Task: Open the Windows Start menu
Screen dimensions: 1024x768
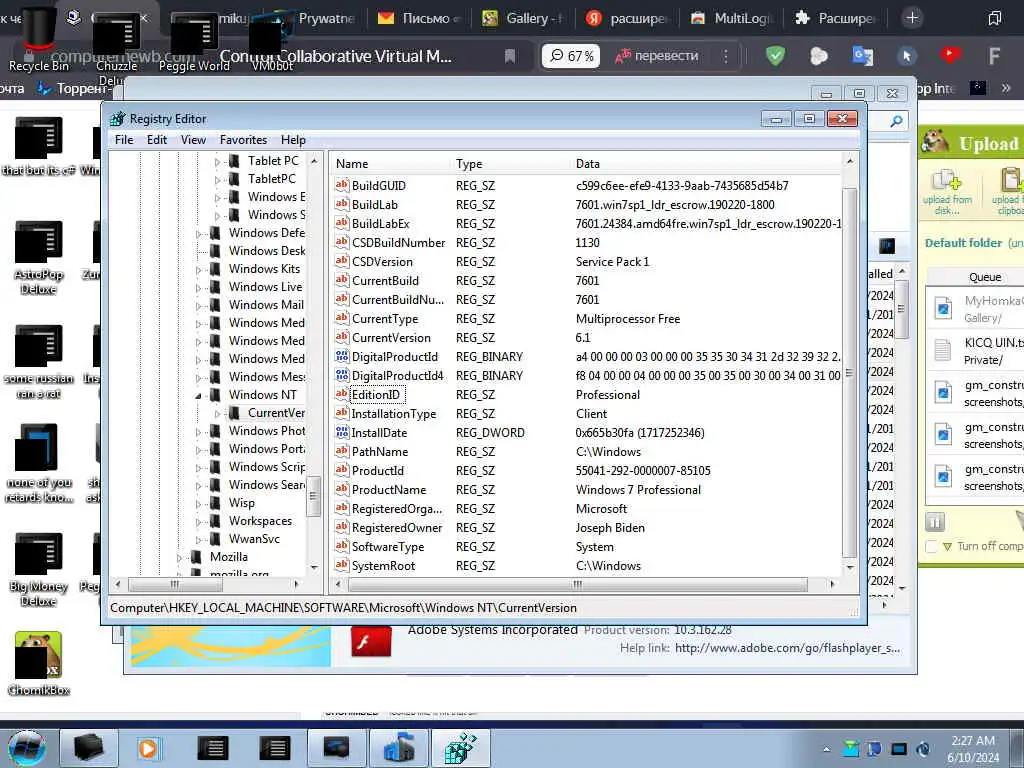Action: point(28,748)
